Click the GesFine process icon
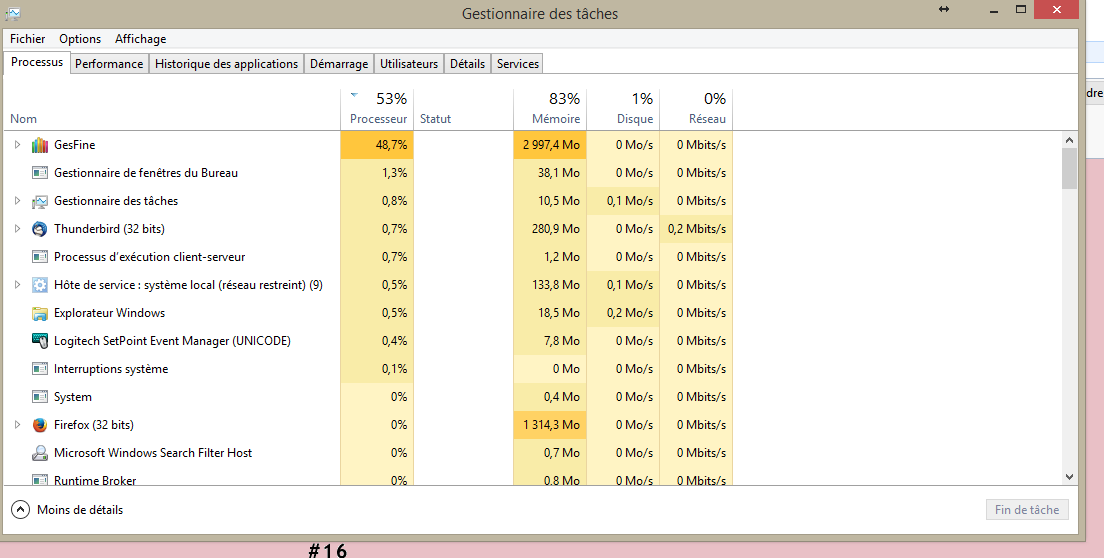 point(40,145)
